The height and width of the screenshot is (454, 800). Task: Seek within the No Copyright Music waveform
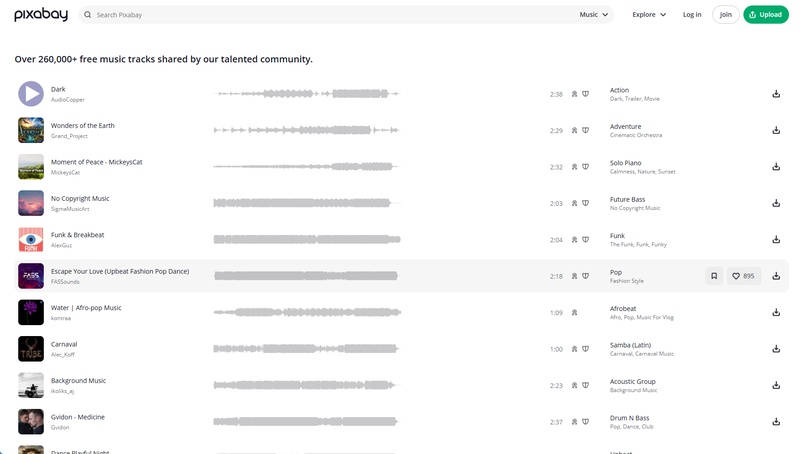(306, 203)
